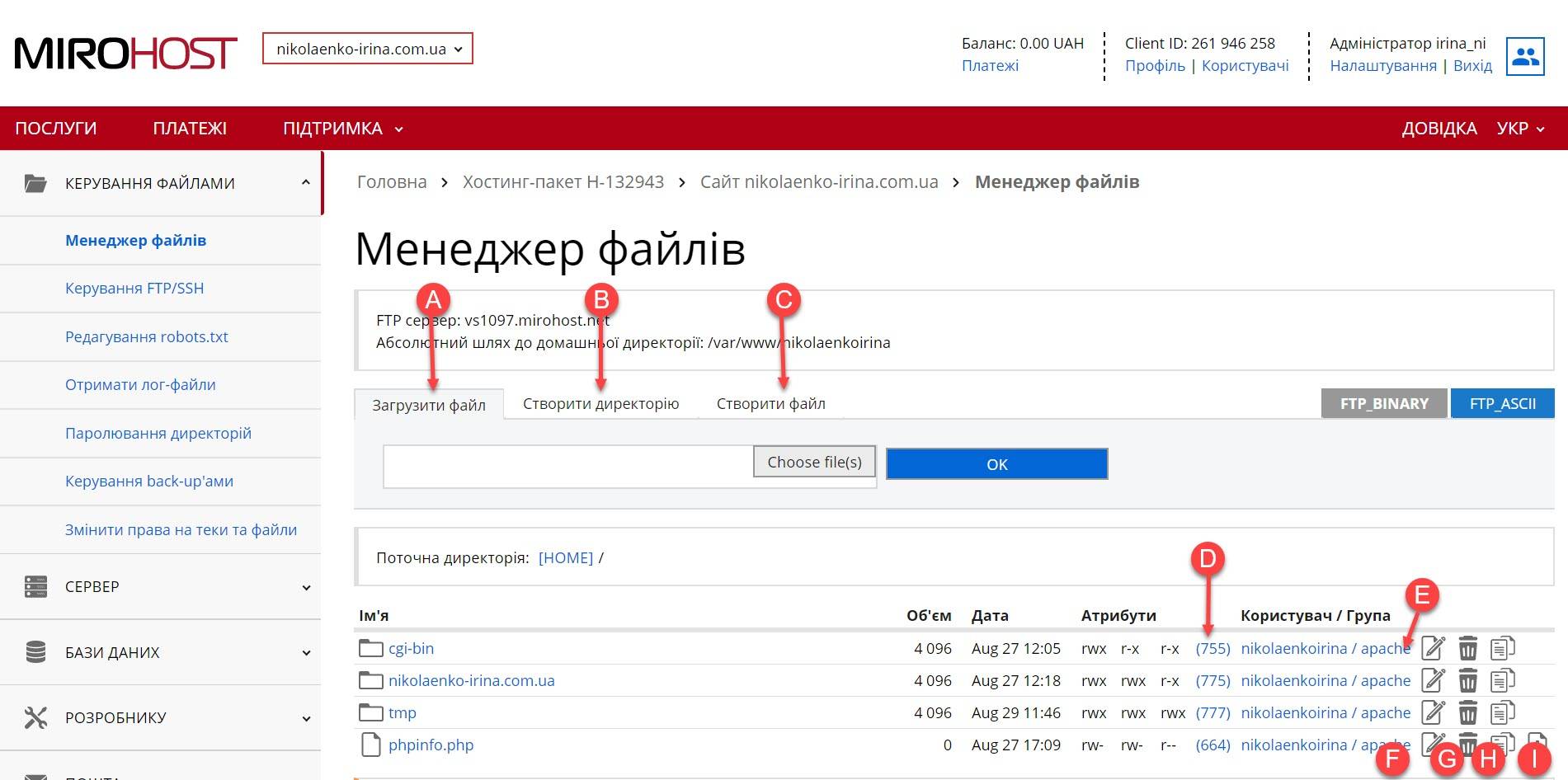Viewport: 1568px width, 780px height.
Task: Click the tmp folder icon
Action: [x=371, y=712]
